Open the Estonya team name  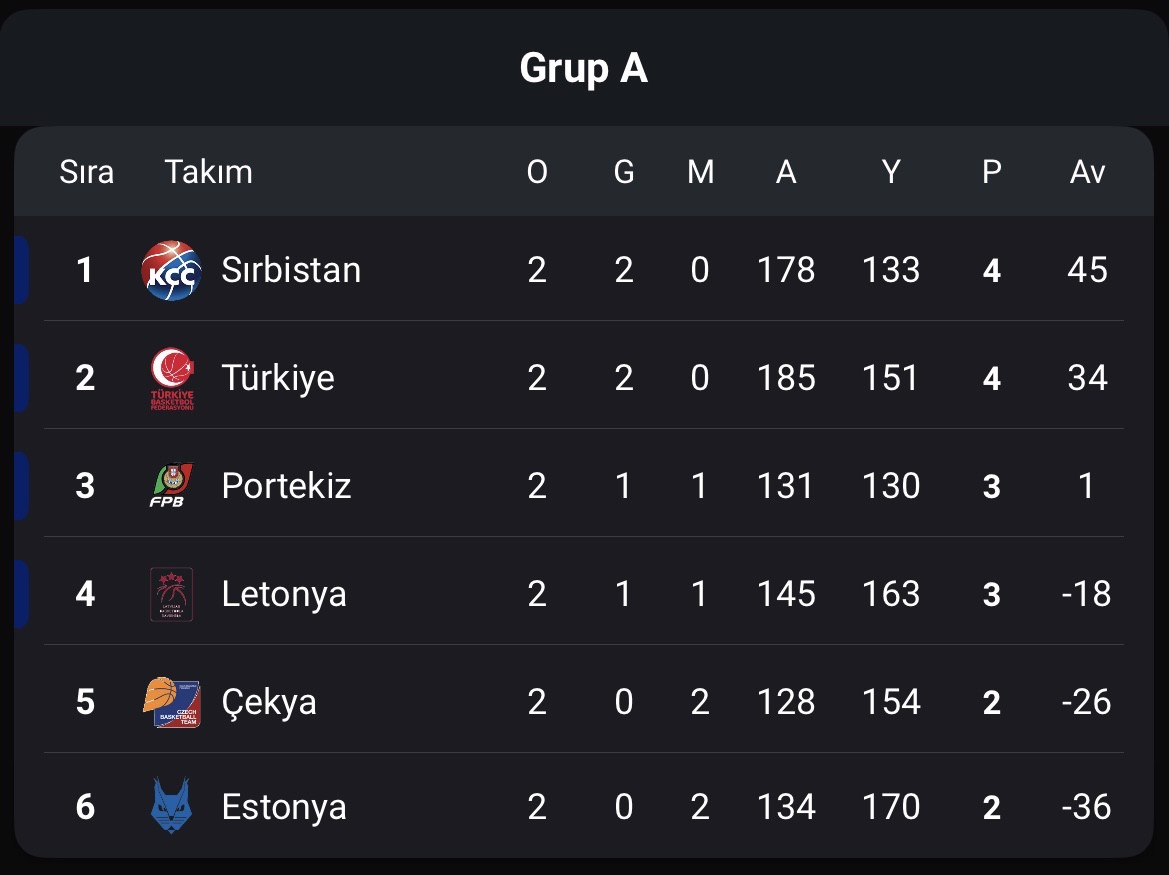point(284,807)
